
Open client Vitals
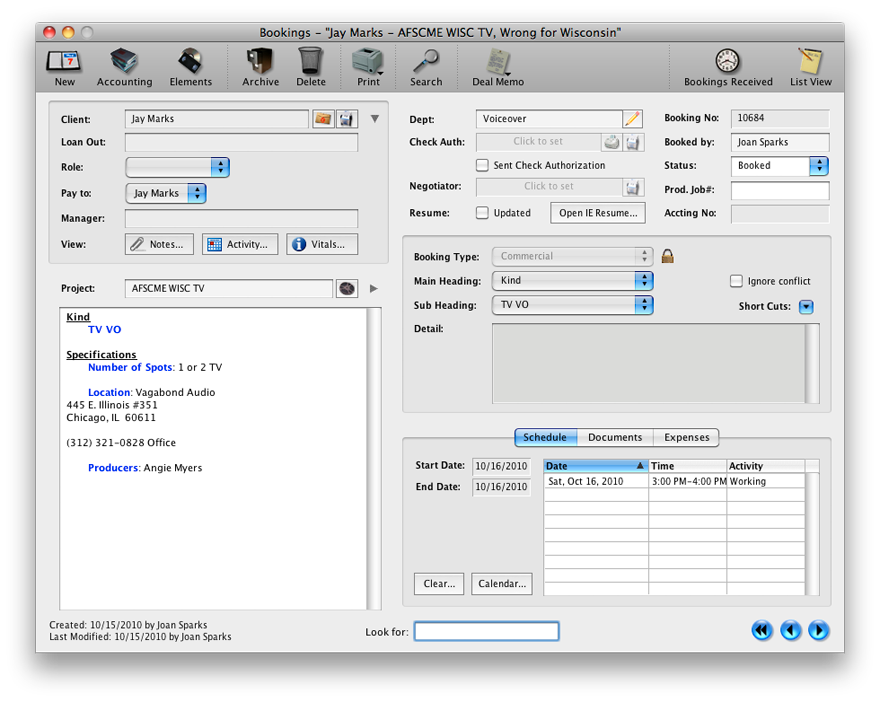pos(322,245)
